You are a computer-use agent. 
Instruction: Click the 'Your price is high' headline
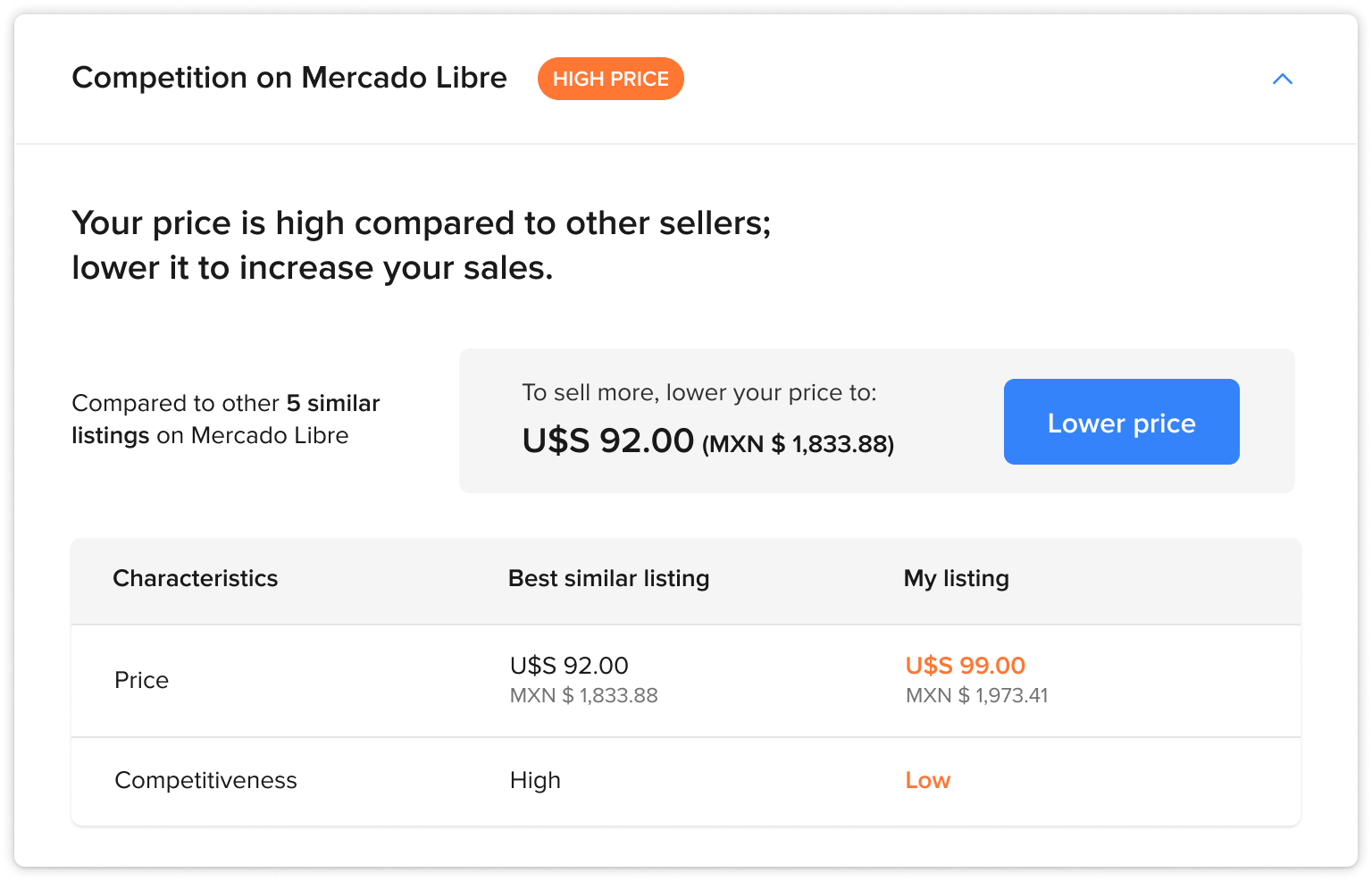(421, 245)
